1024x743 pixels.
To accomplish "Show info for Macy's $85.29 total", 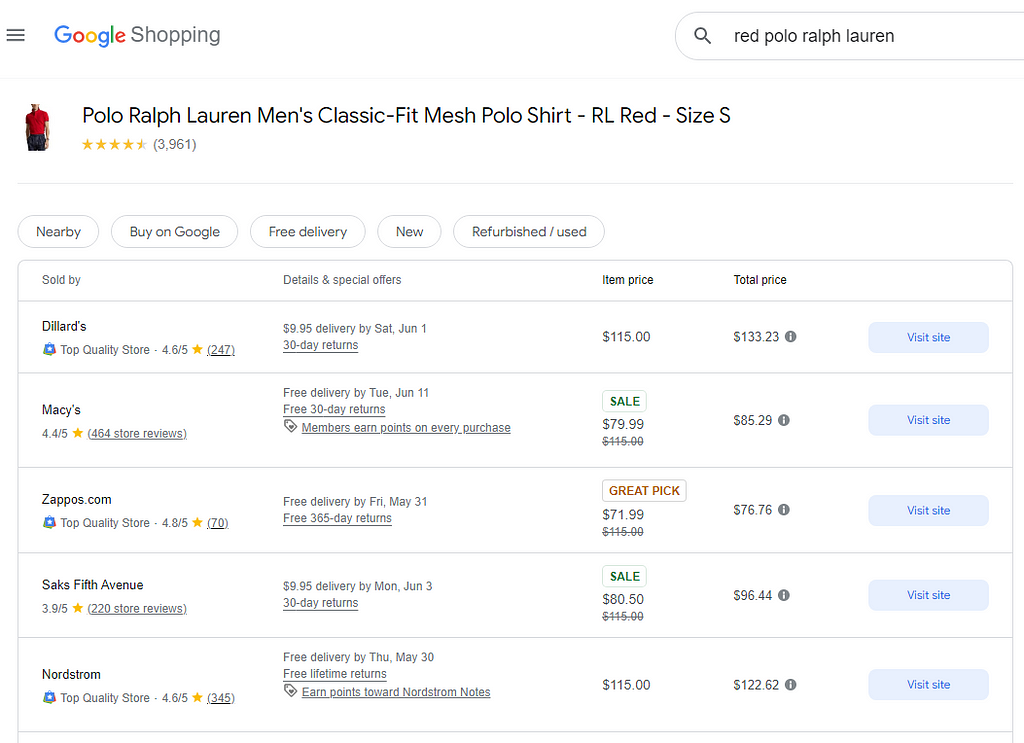I will point(784,420).
